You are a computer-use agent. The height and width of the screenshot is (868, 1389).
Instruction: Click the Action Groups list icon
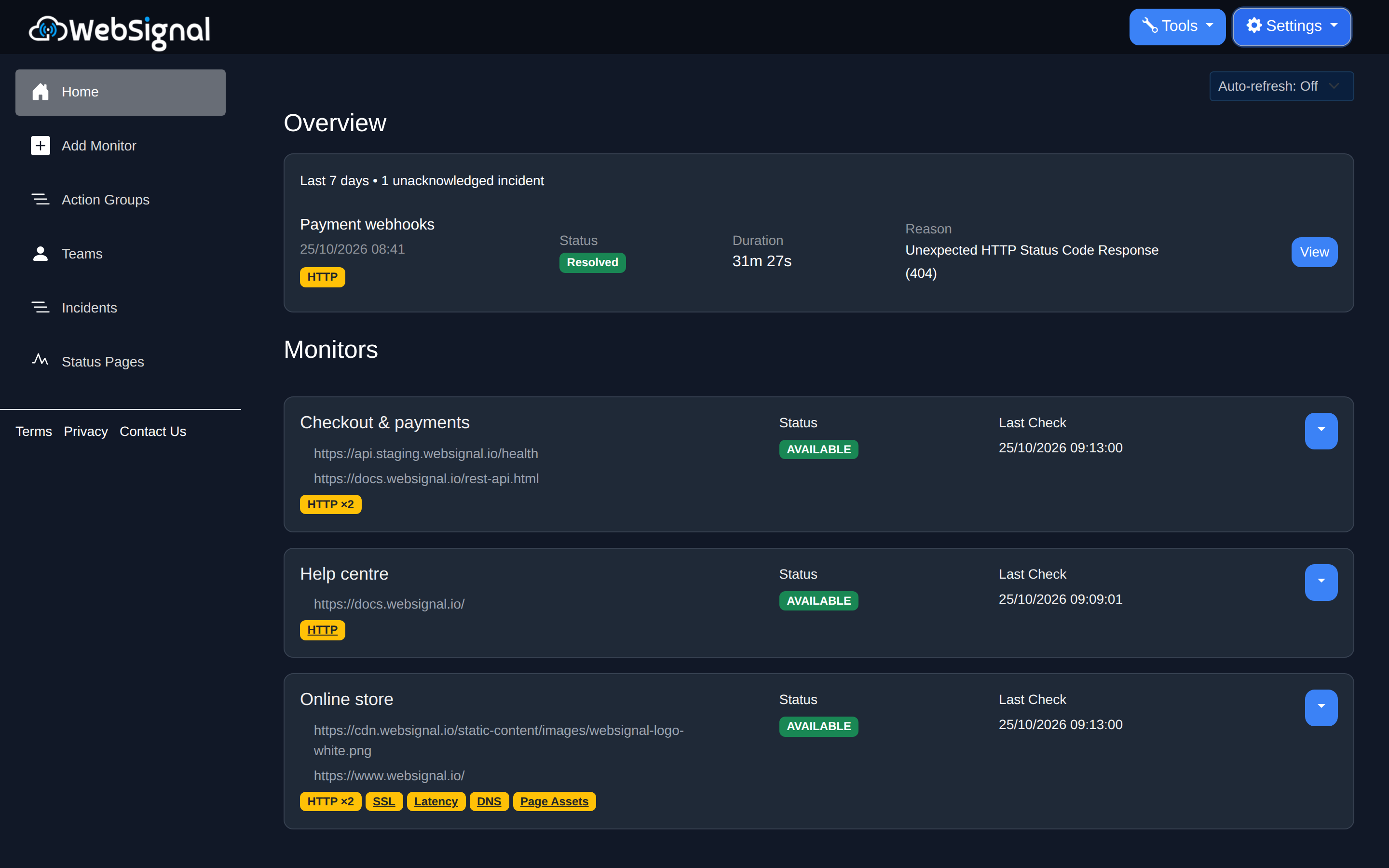[x=40, y=199]
